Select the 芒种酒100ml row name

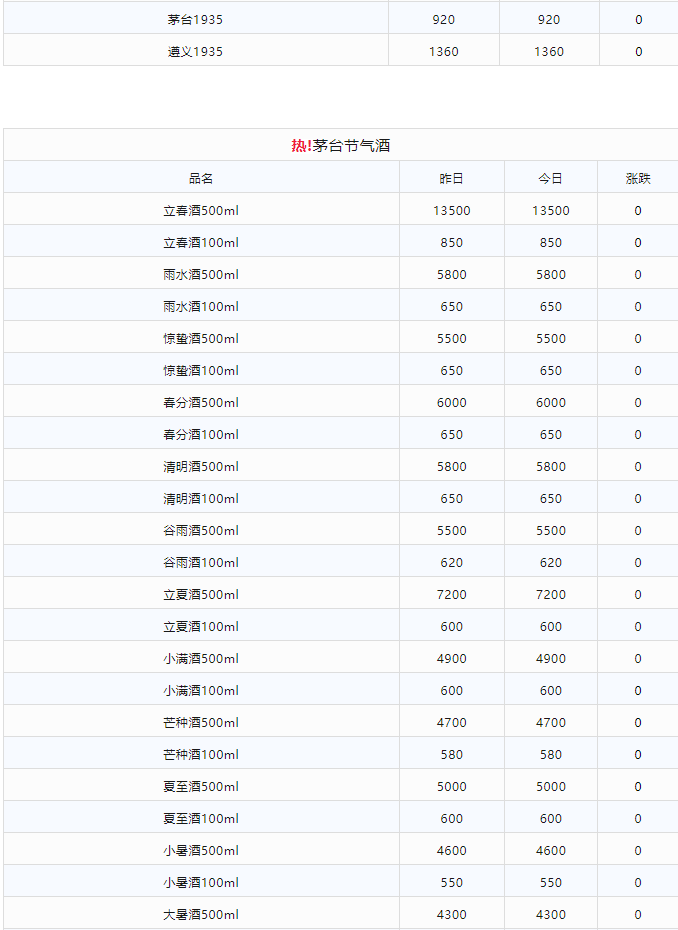(201, 755)
